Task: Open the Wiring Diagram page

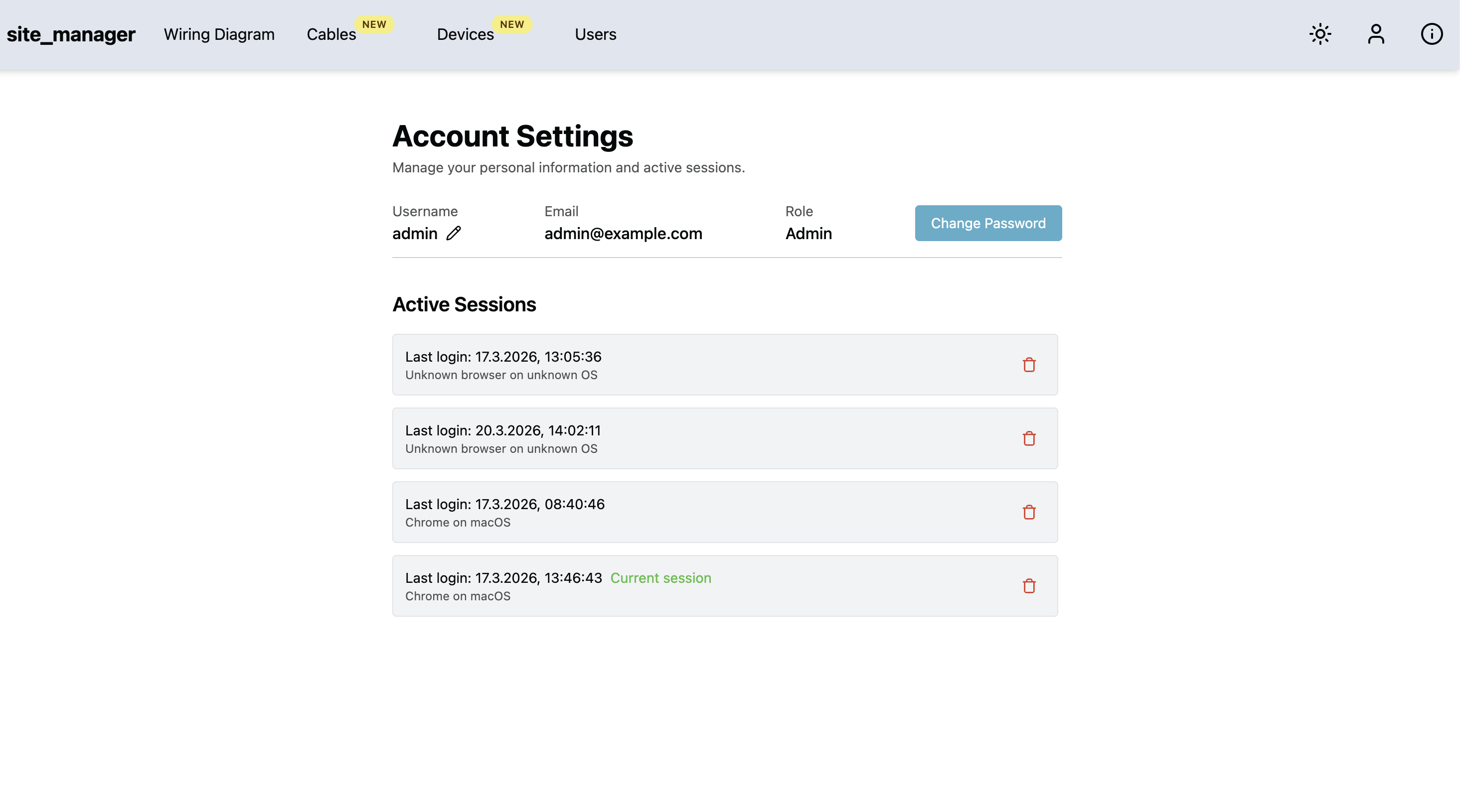Action: (219, 34)
